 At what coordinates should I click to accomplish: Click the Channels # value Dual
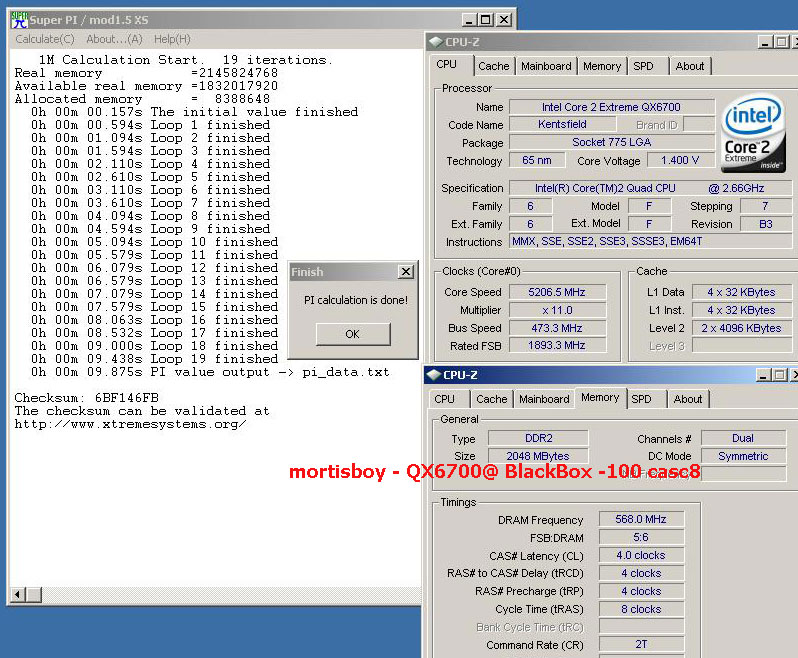743,438
